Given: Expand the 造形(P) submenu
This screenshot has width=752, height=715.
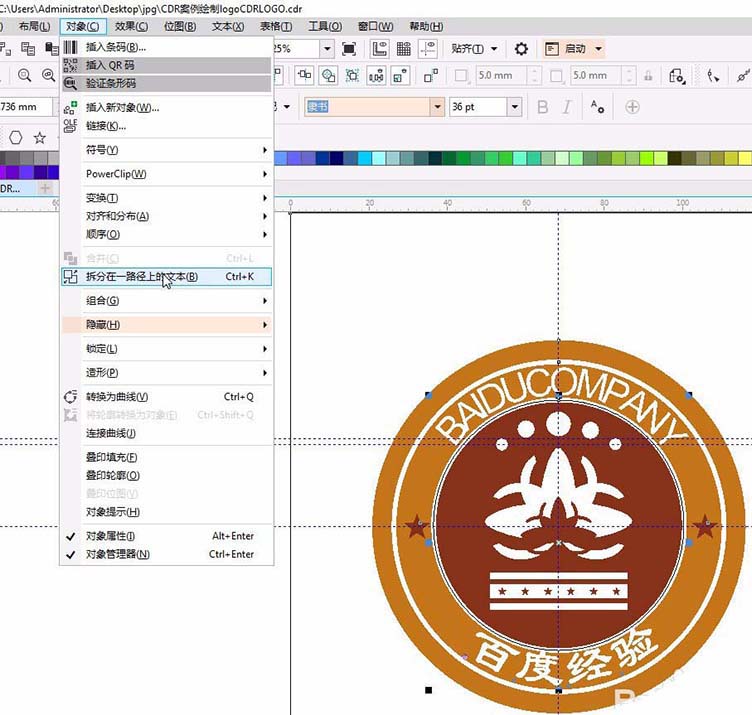Looking at the screenshot, I should pyautogui.click(x=166, y=373).
